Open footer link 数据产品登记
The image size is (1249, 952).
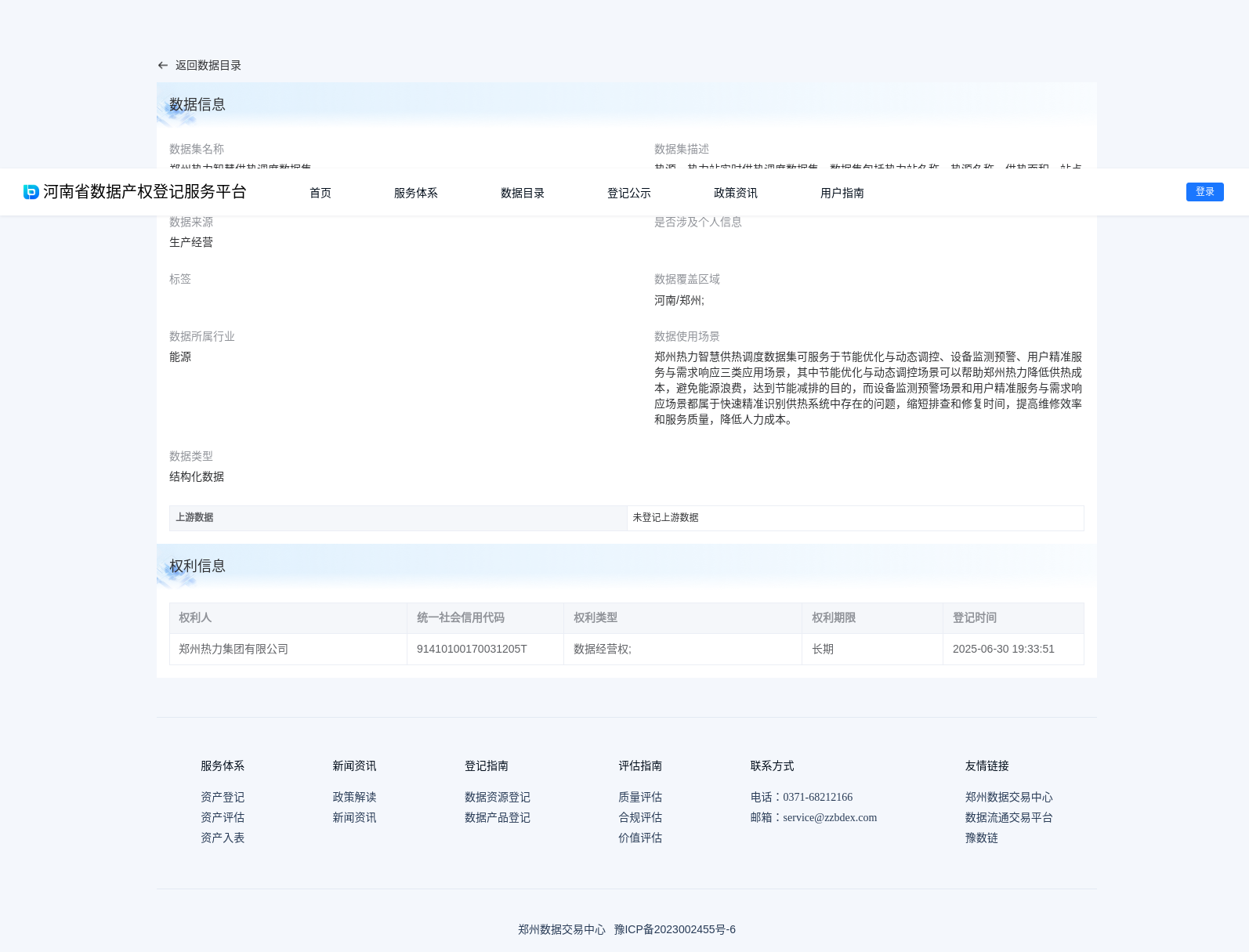coord(498,817)
